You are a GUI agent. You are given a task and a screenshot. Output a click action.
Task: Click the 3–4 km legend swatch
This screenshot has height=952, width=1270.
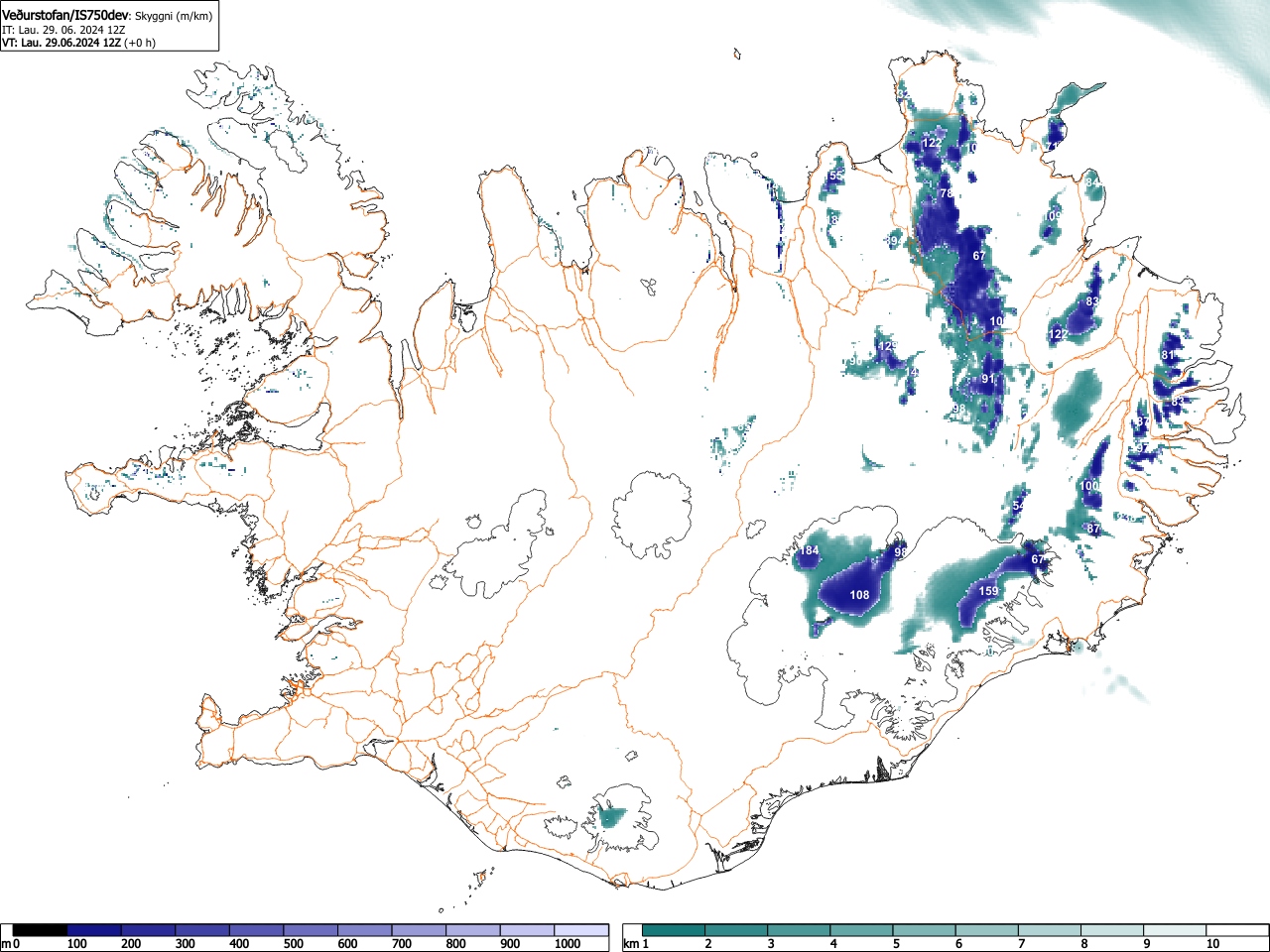coord(800,930)
